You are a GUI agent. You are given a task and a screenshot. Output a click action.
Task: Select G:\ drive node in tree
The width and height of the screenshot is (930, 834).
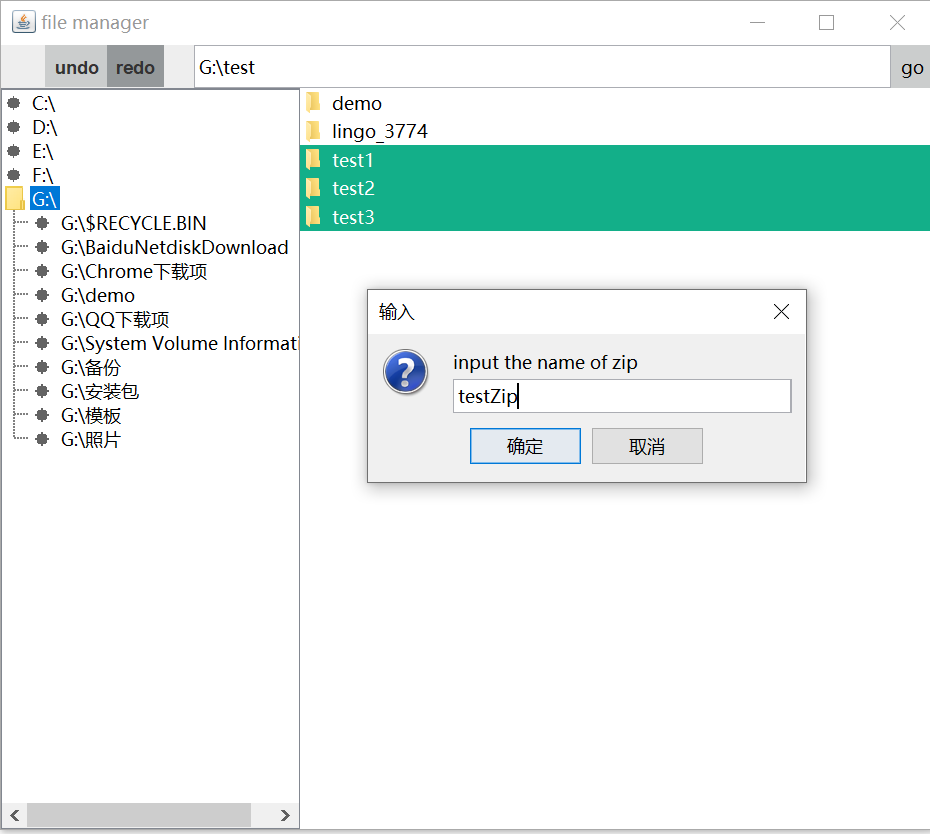point(44,199)
